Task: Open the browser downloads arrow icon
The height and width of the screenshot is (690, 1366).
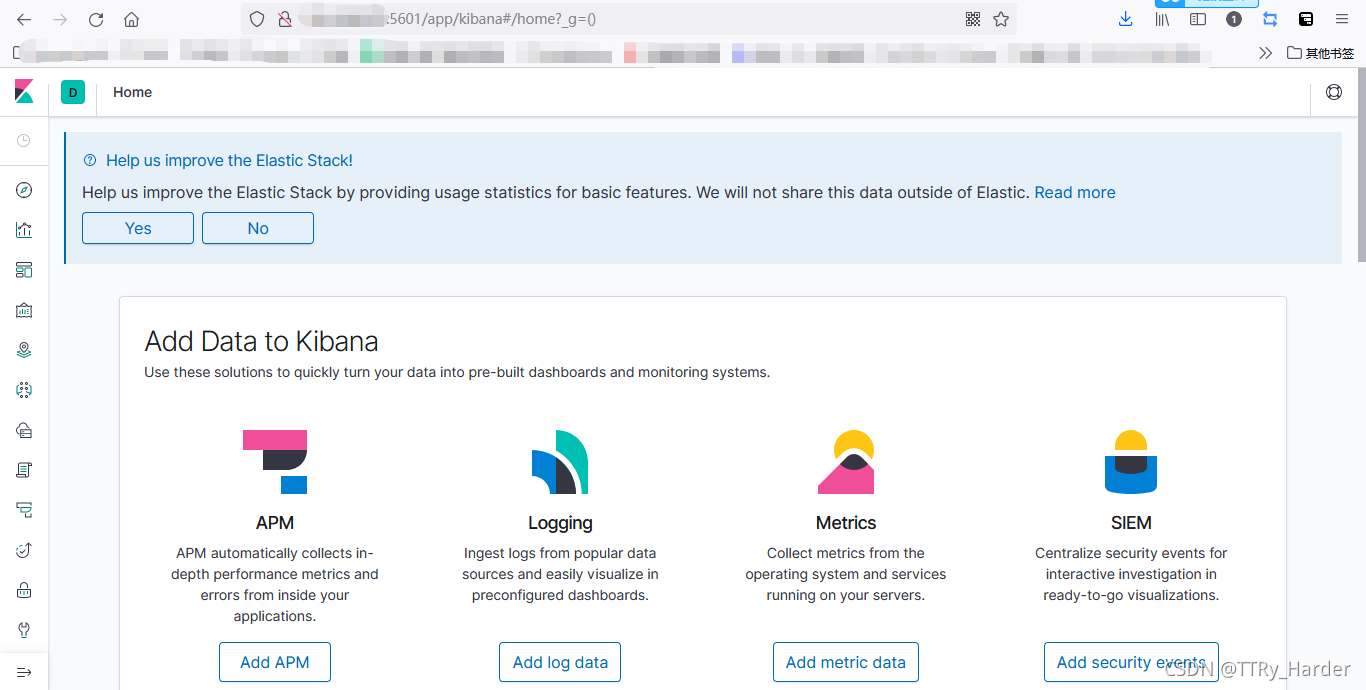Action: point(1126,19)
